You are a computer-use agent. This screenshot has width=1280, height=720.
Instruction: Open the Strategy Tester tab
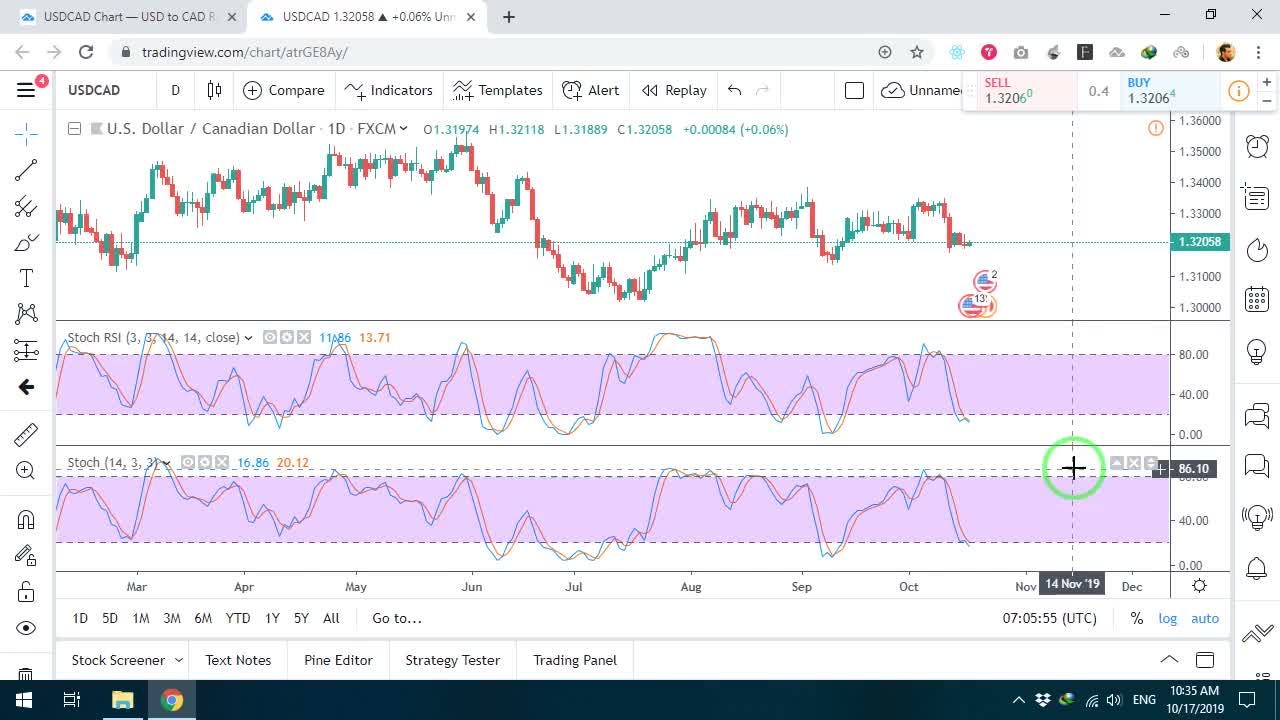pyautogui.click(x=452, y=660)
